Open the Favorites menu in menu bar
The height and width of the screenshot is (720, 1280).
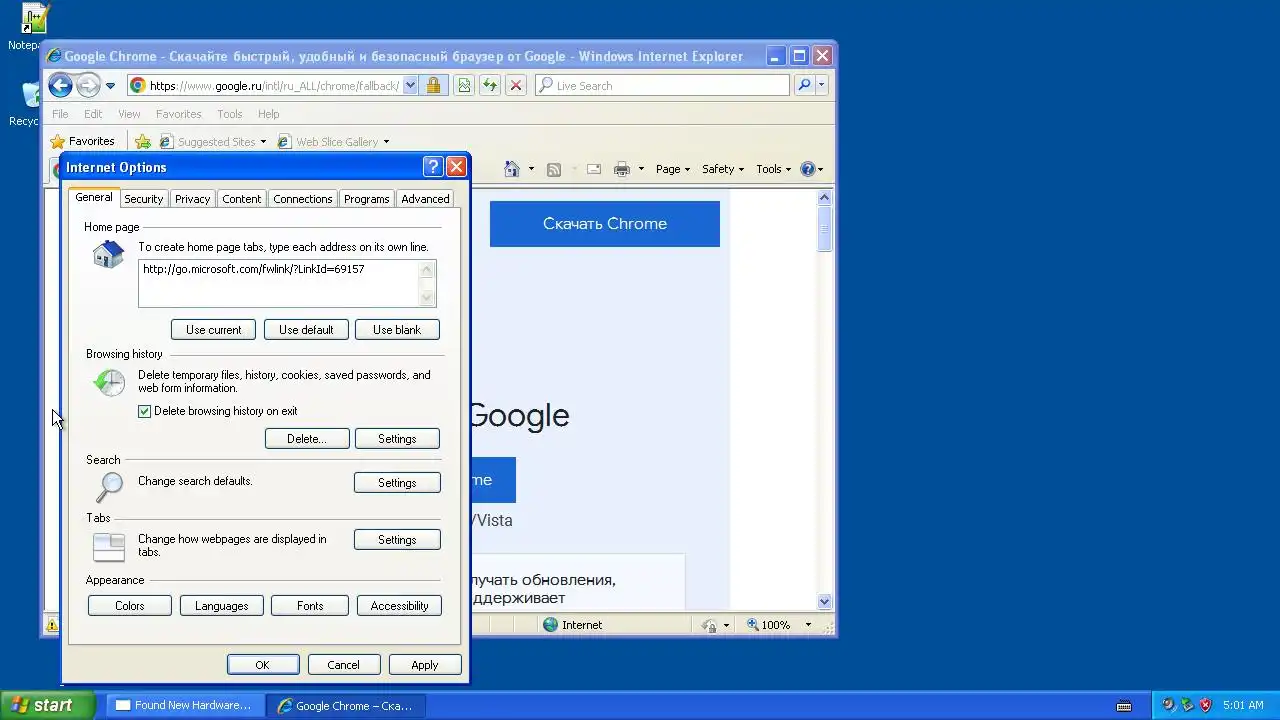(x=179, y=114)
